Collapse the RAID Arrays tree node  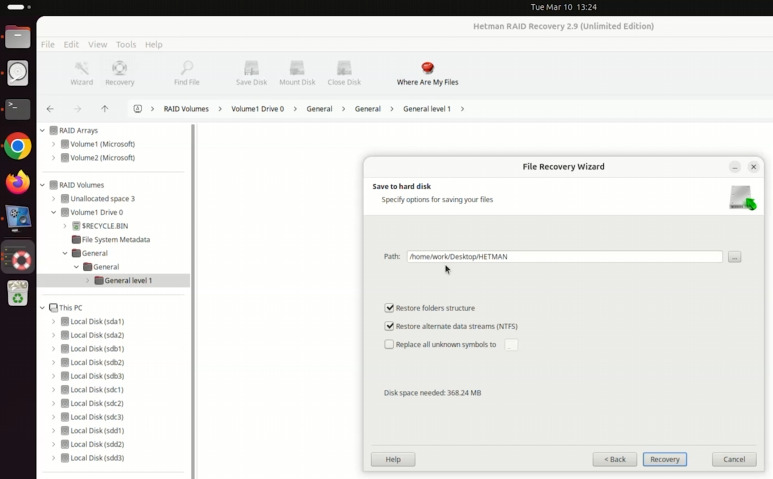pos(42,131)
